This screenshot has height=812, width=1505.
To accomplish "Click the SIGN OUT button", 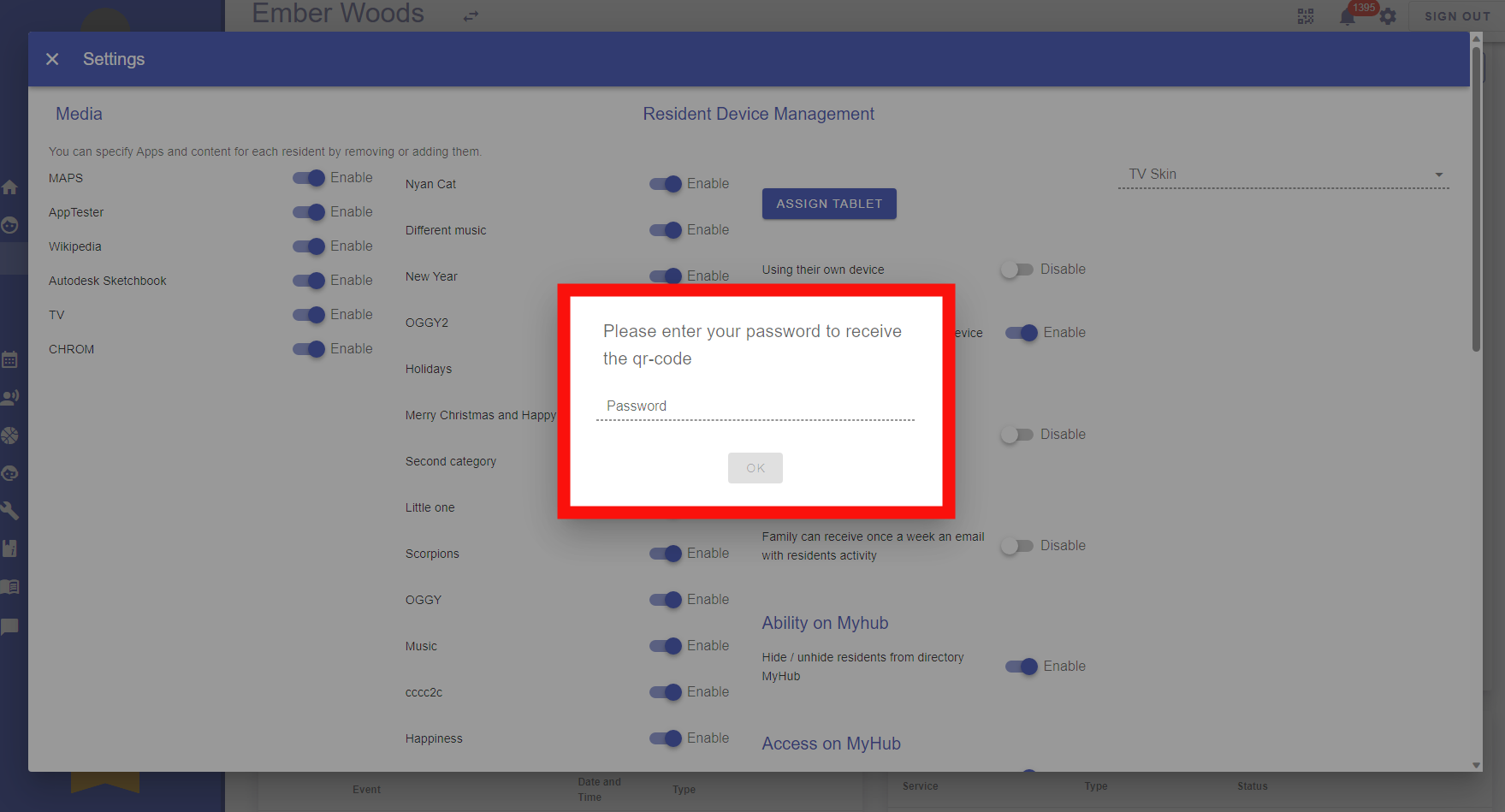I will tap(1457, 16).
